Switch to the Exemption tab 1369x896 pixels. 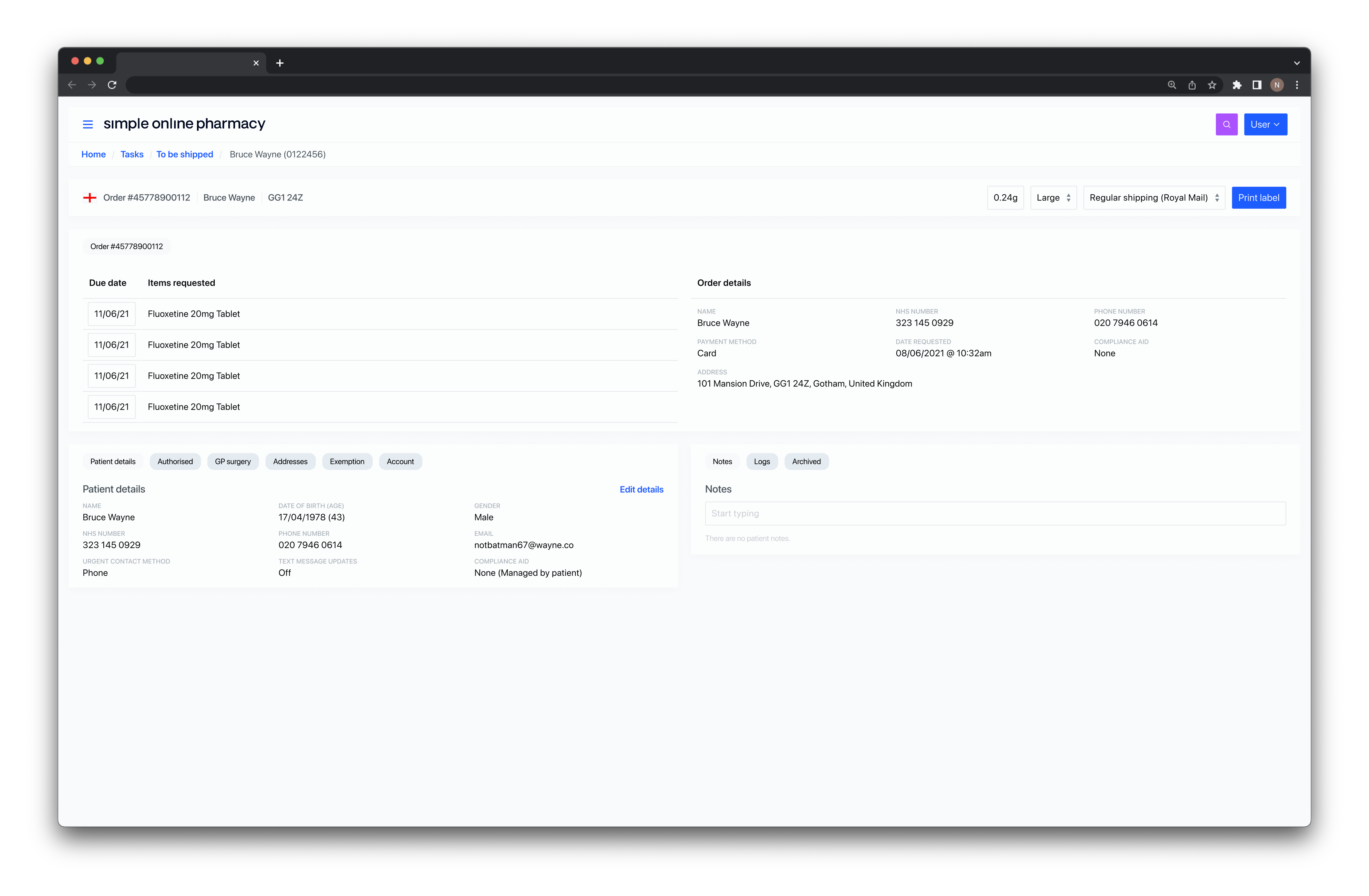[x=347, y=461]
